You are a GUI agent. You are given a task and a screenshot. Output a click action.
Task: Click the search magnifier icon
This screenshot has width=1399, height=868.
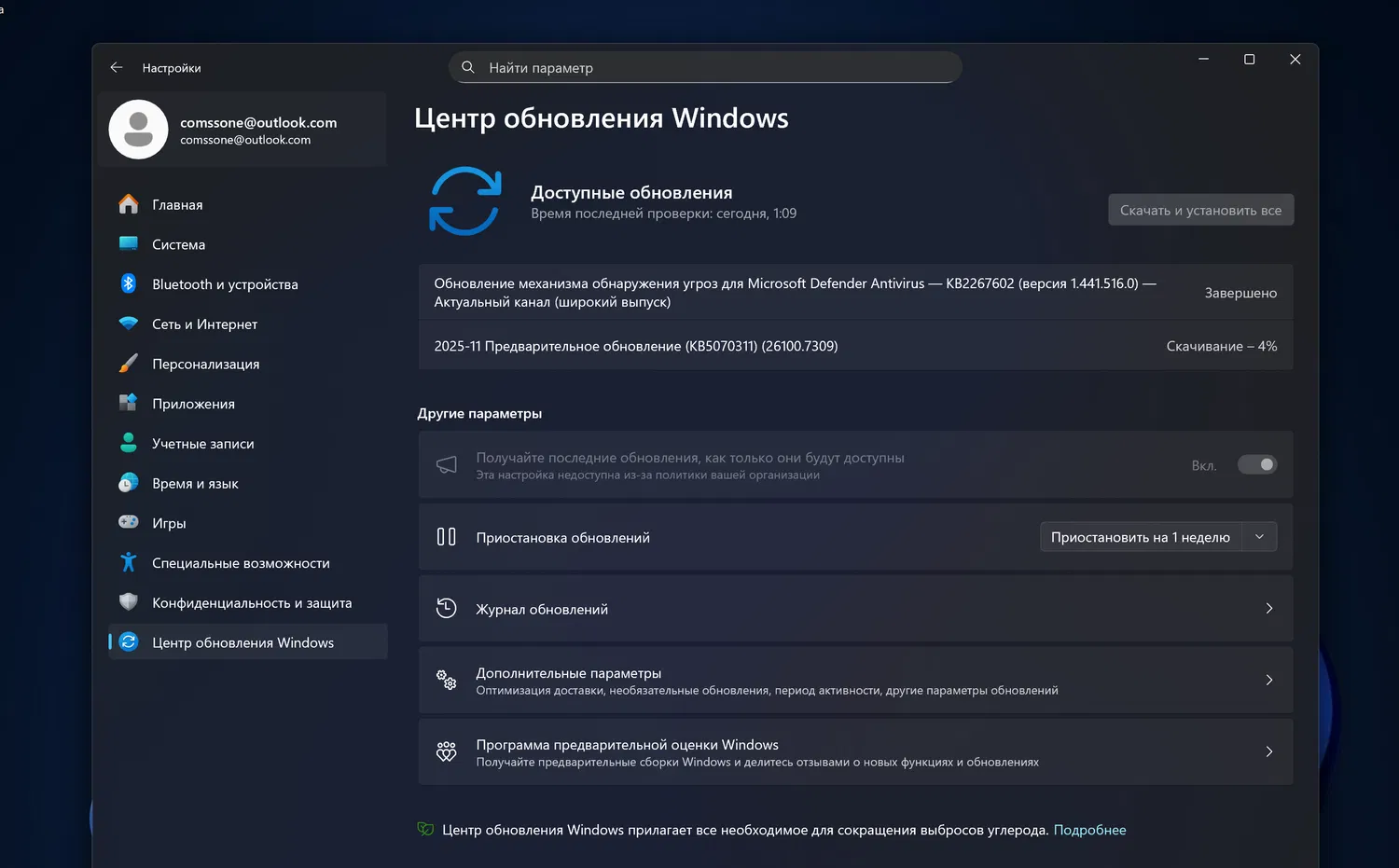[468, 67]
